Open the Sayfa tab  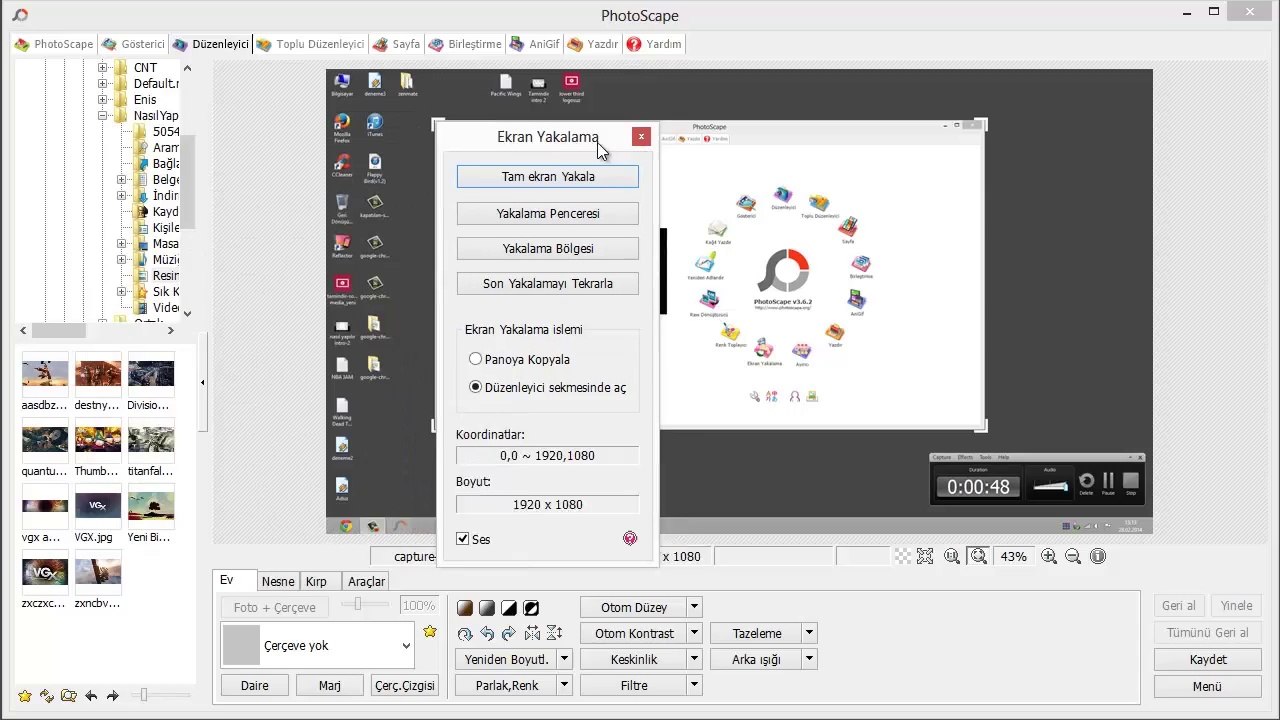[x=396, y=44]
